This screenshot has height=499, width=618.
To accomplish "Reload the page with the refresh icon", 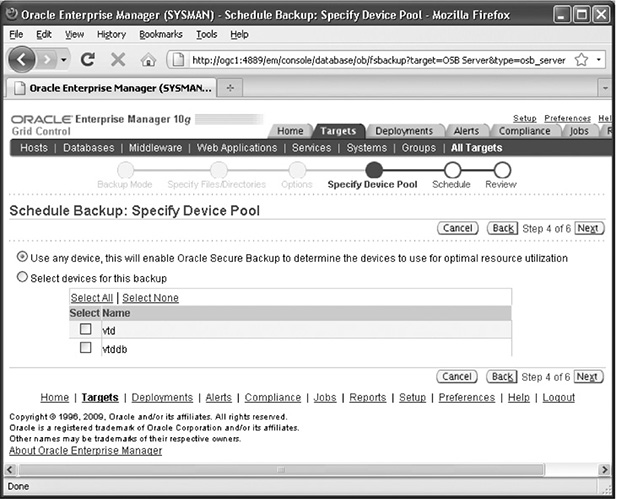I will 87,60.
